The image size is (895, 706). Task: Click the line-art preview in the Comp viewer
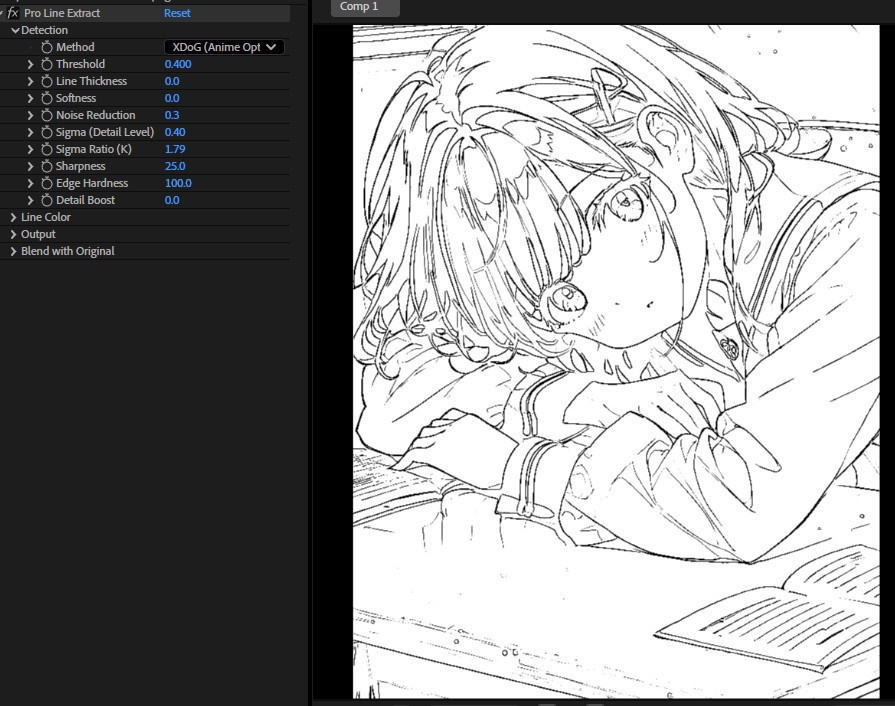[616, 361]
